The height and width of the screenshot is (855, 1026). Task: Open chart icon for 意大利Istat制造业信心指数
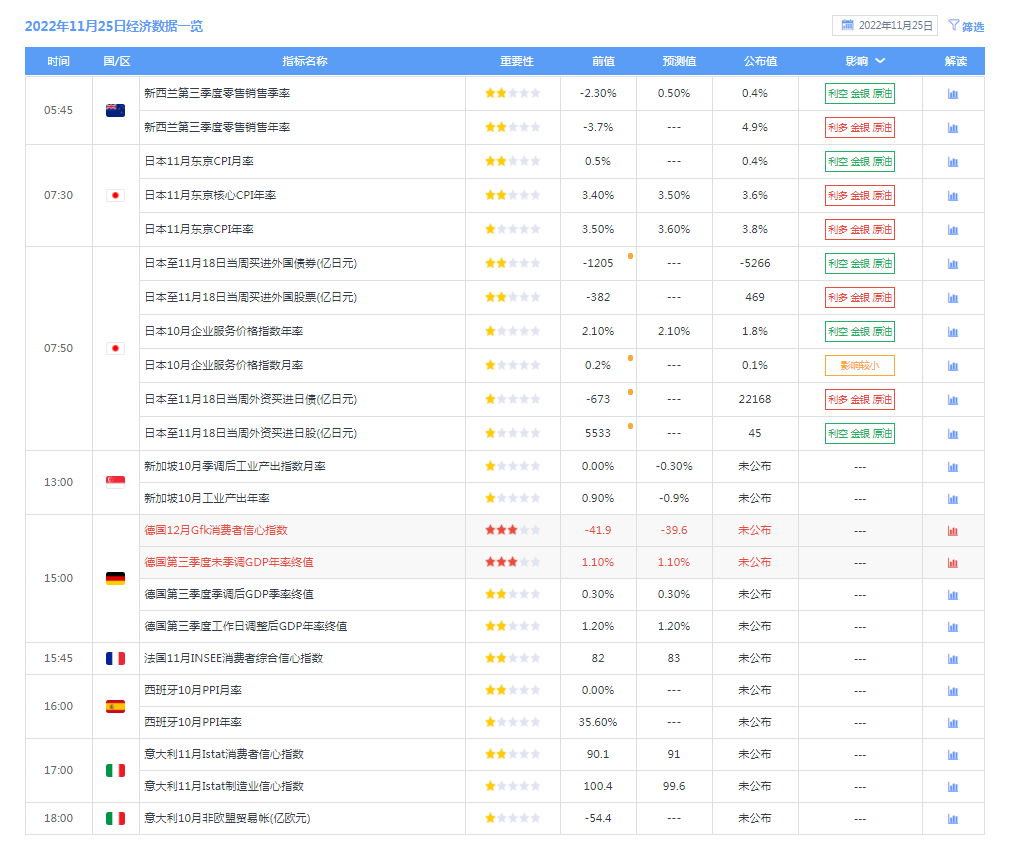coord(953,788)
